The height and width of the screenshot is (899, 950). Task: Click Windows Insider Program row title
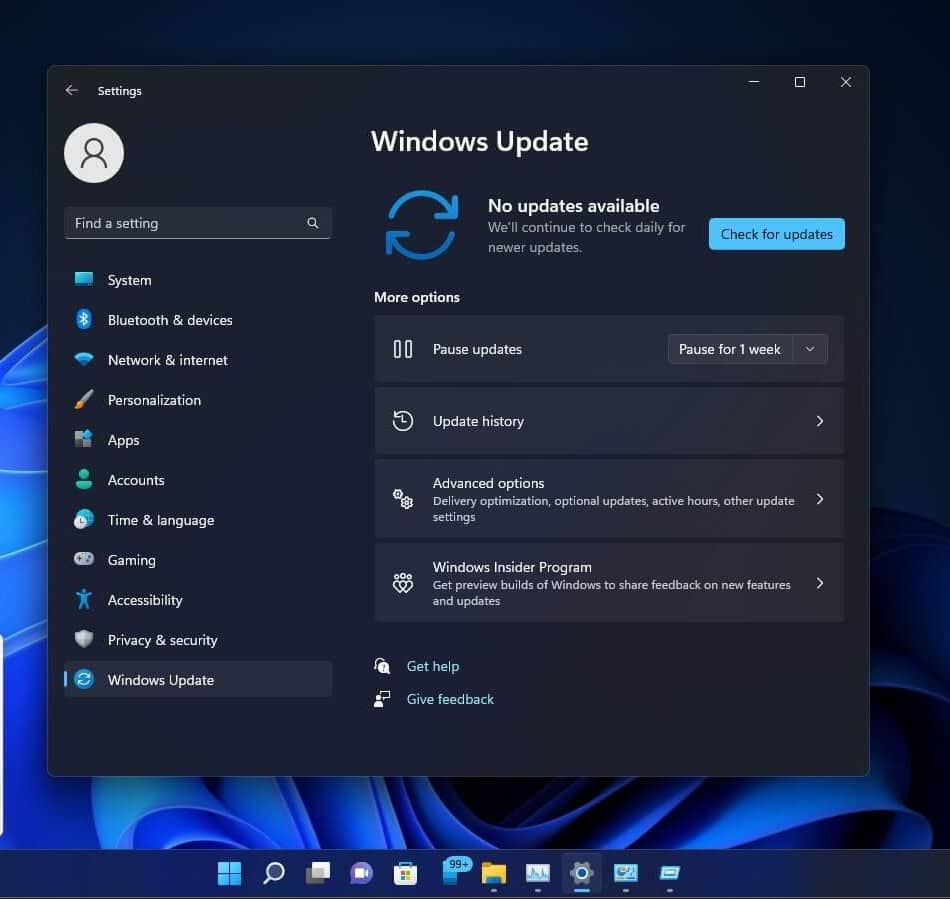[512, 567]
